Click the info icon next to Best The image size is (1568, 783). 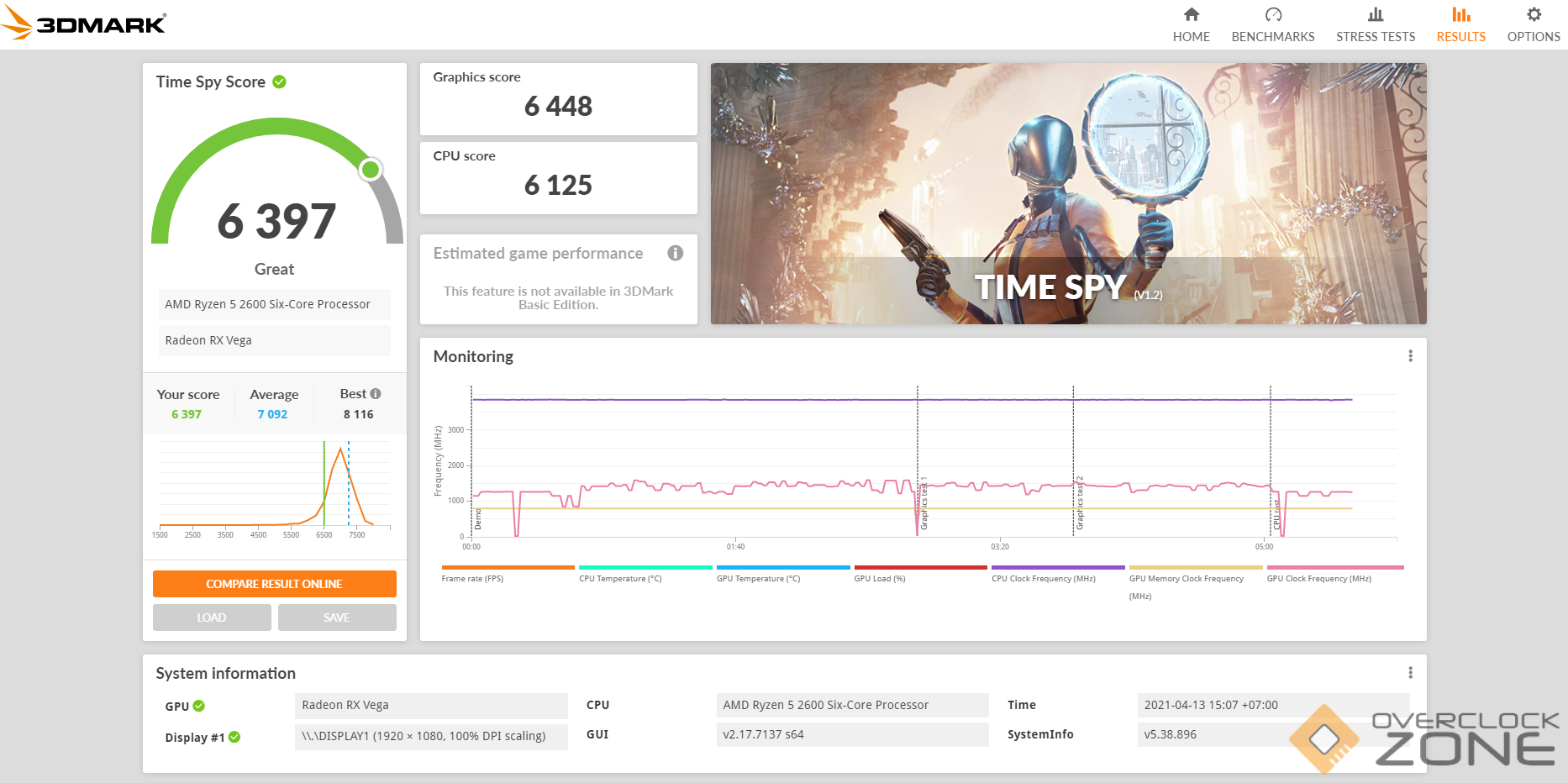tap(376, 393)
